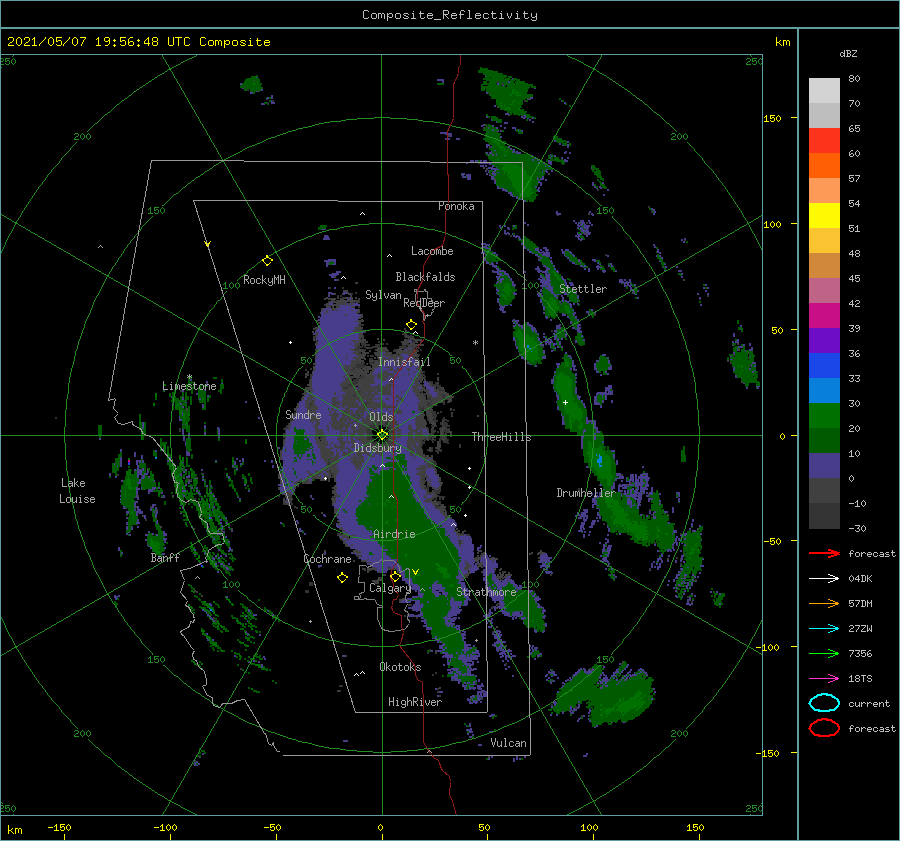Click the orange 57DM arrow icon

[824, 603]
